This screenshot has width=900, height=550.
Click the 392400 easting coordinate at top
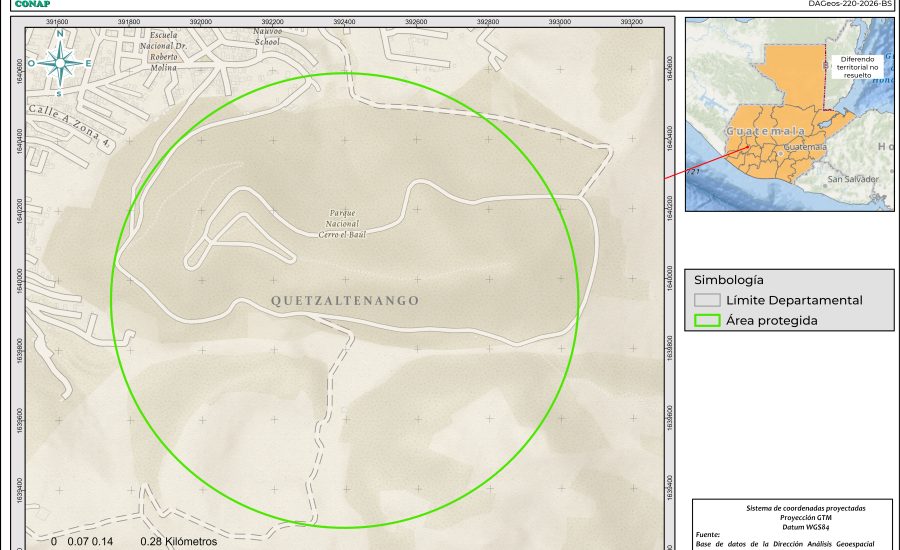(x=344, y=21)
